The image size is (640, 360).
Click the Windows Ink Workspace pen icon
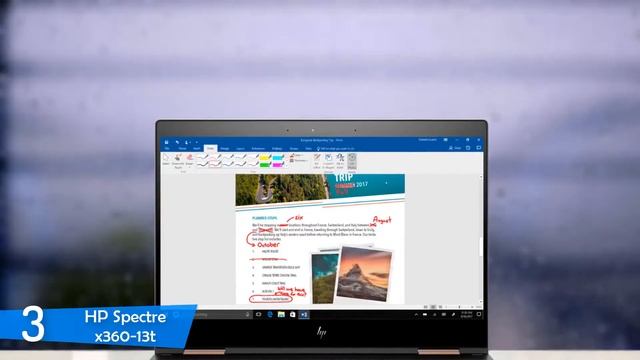pos(453,315)
